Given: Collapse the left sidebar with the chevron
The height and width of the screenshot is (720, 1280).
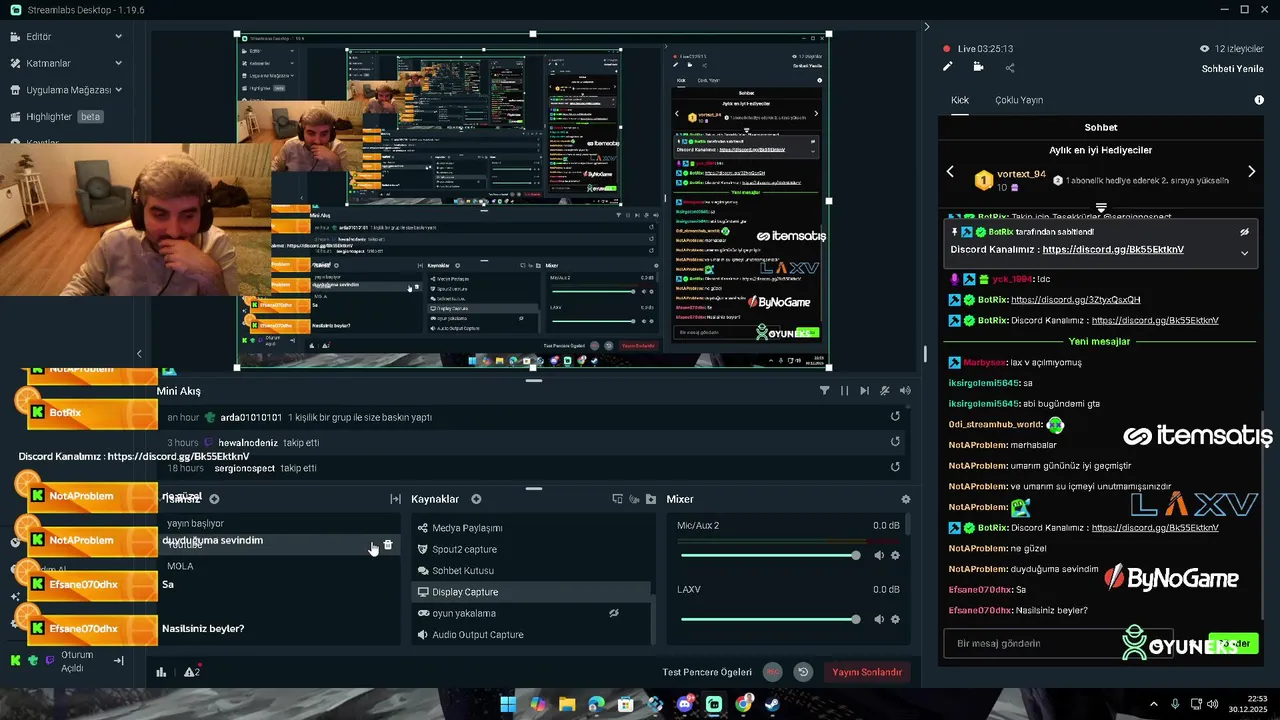Looking at the screenshot, I should click(x=139, y=354).
